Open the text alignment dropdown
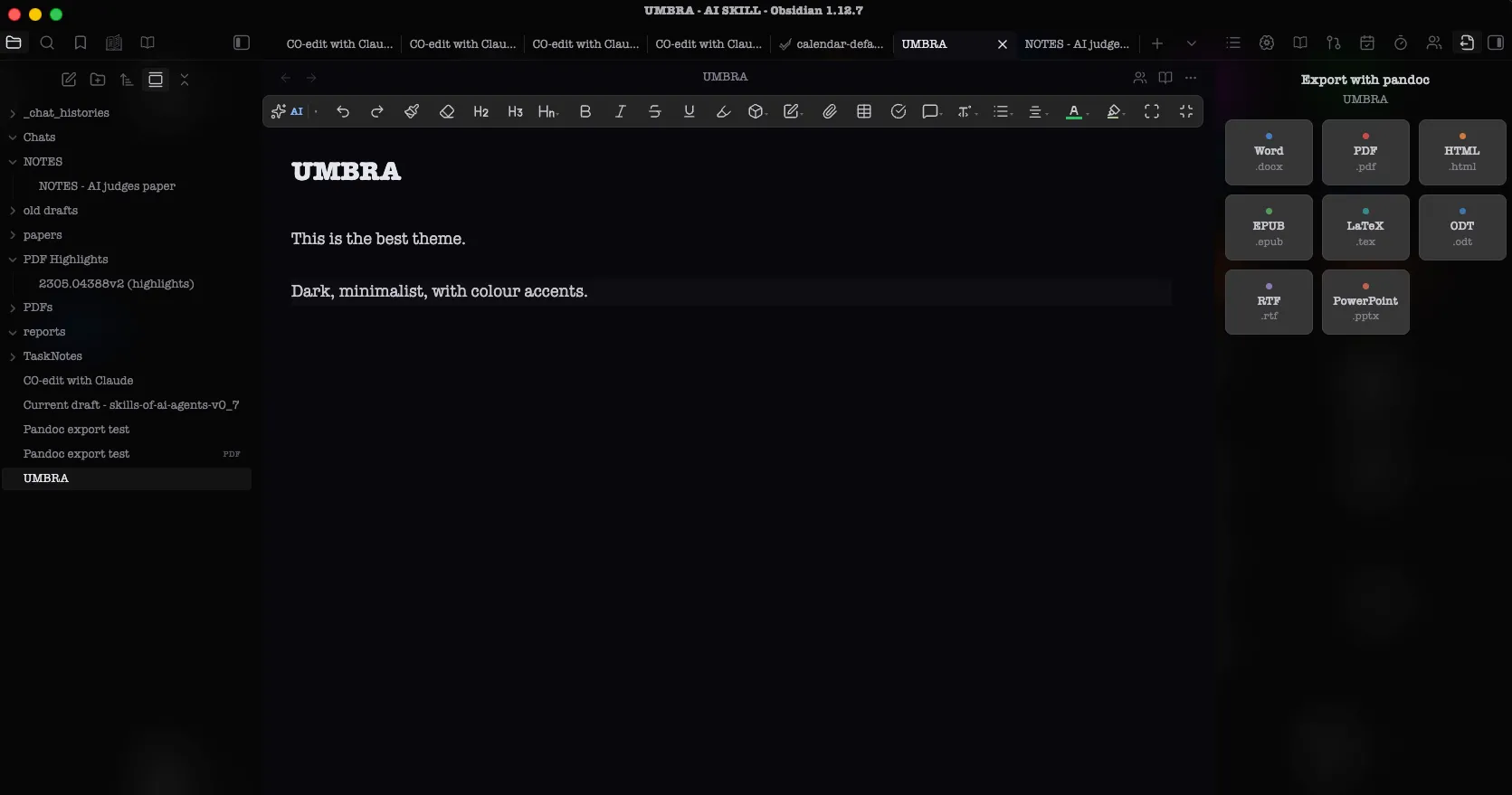Screen dimensions: 1512x795 click(x=1038, y=111)
